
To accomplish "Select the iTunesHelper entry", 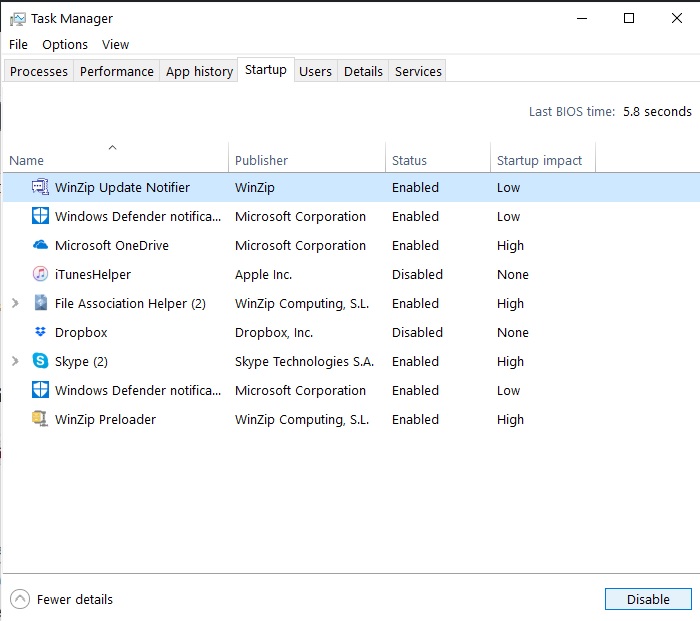I will click(x=93, y=275).
